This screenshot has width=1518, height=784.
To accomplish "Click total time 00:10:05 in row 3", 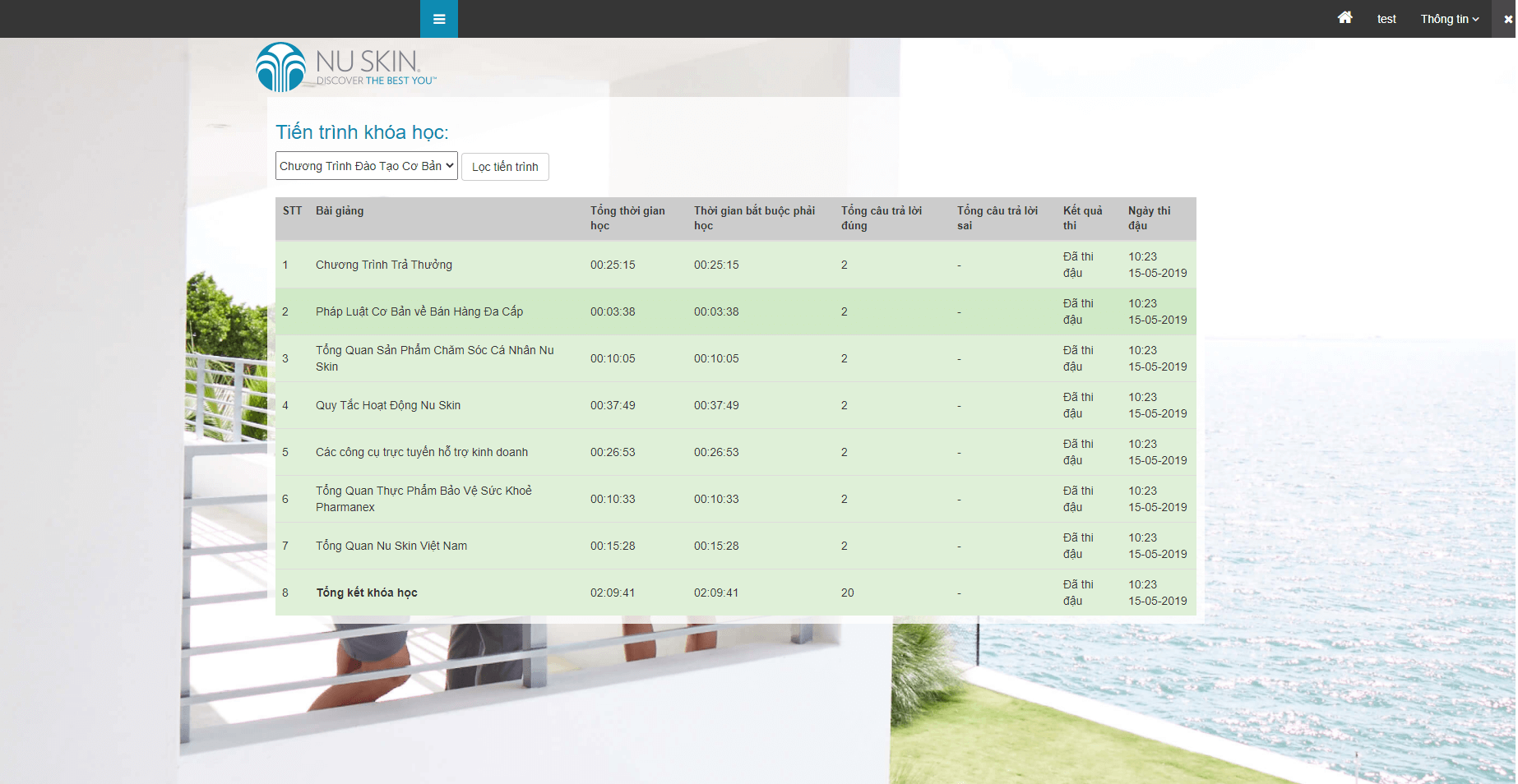I will [613, 358].
